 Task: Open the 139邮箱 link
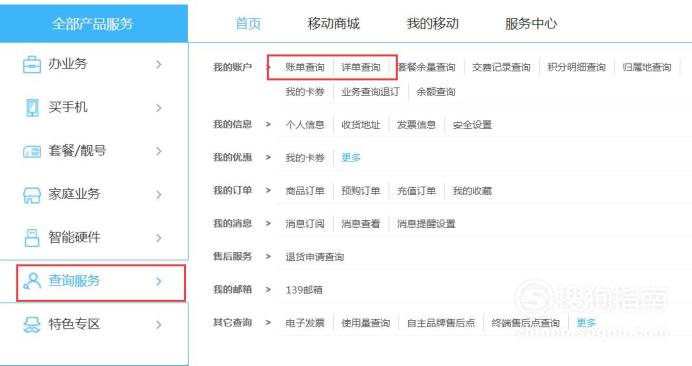coord(304,290)
